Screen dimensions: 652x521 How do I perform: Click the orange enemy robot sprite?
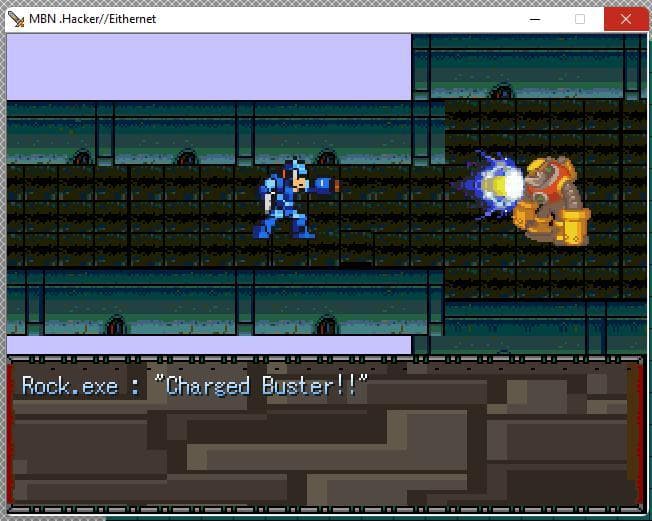551,201
